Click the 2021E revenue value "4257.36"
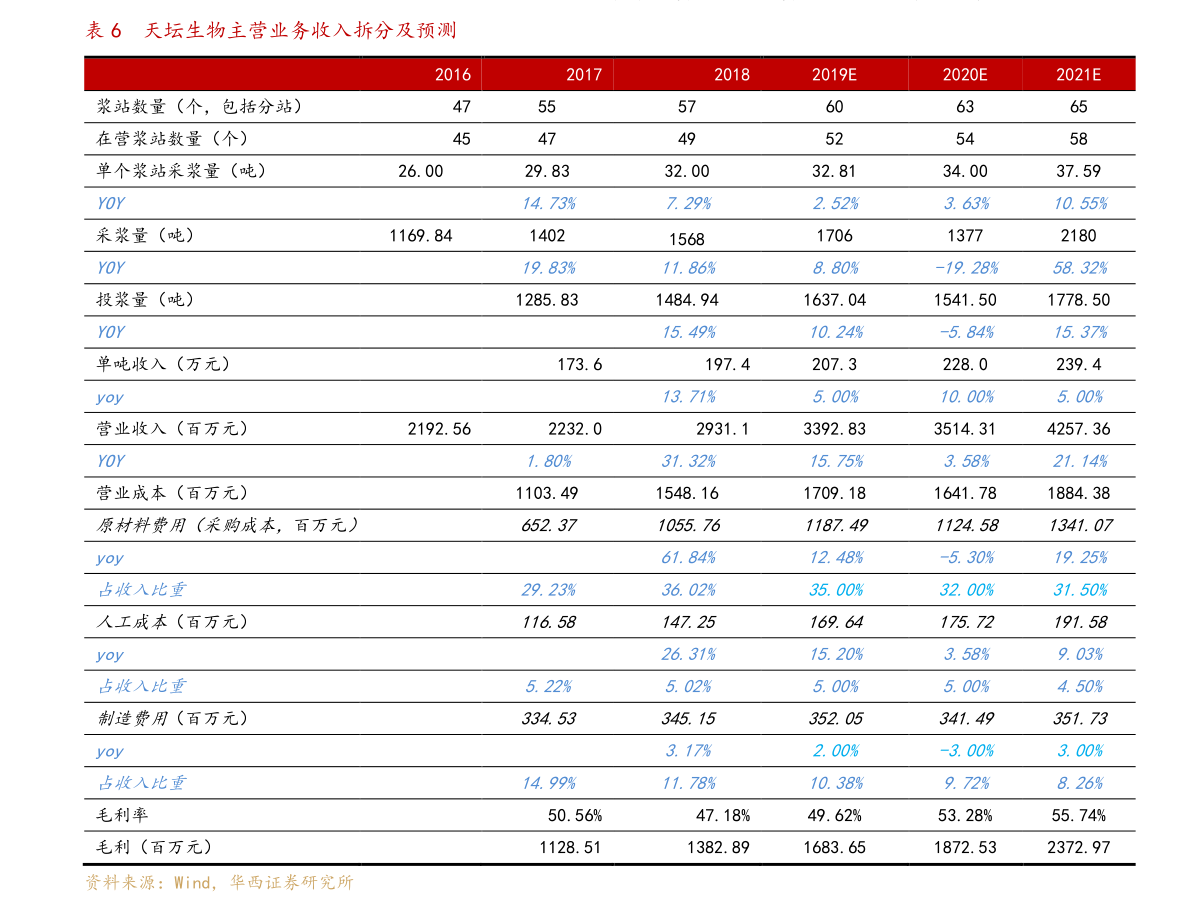Viewport: 1191px width, 911px height. 1079,429
